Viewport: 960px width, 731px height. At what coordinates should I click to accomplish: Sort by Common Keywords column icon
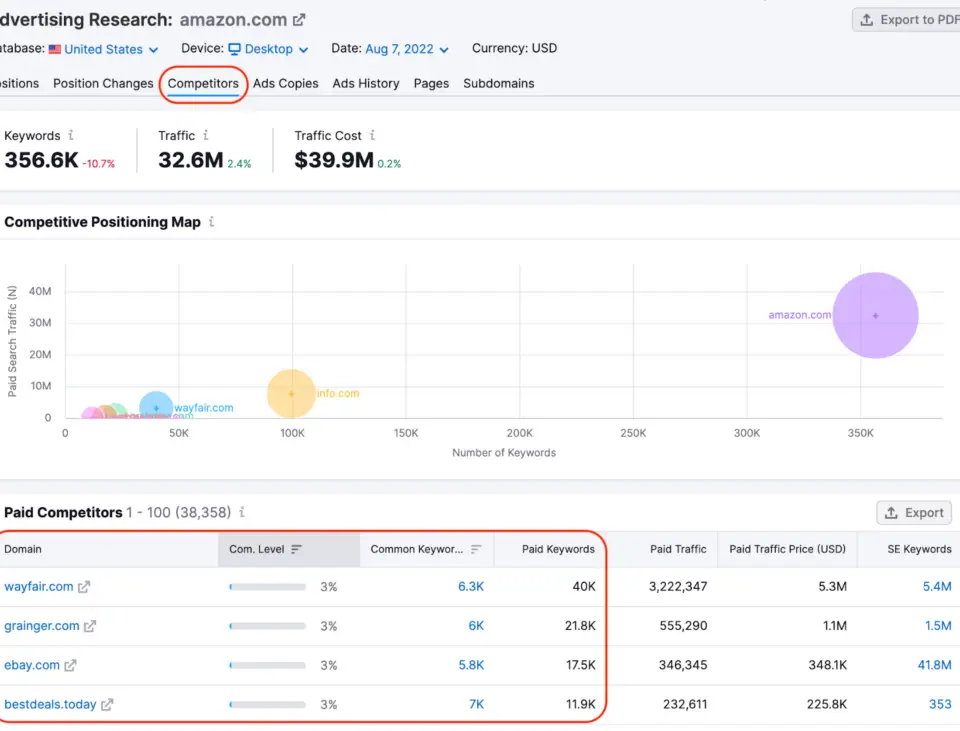[476, 549]
